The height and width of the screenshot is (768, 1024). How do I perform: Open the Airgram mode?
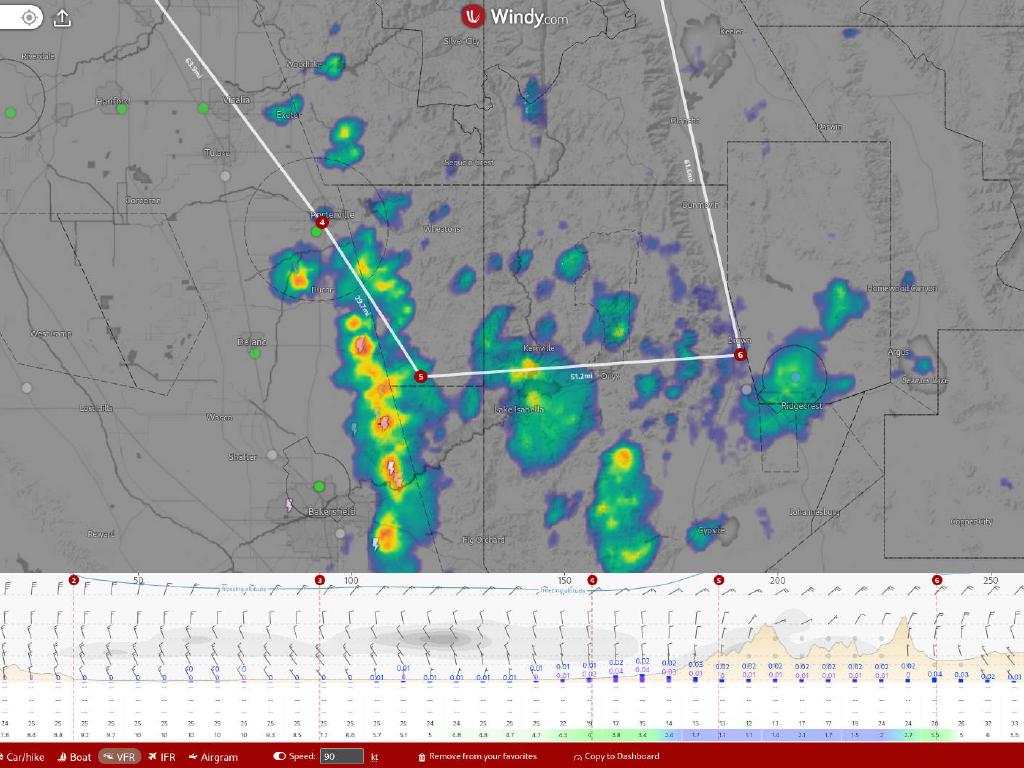click(213, 757)
